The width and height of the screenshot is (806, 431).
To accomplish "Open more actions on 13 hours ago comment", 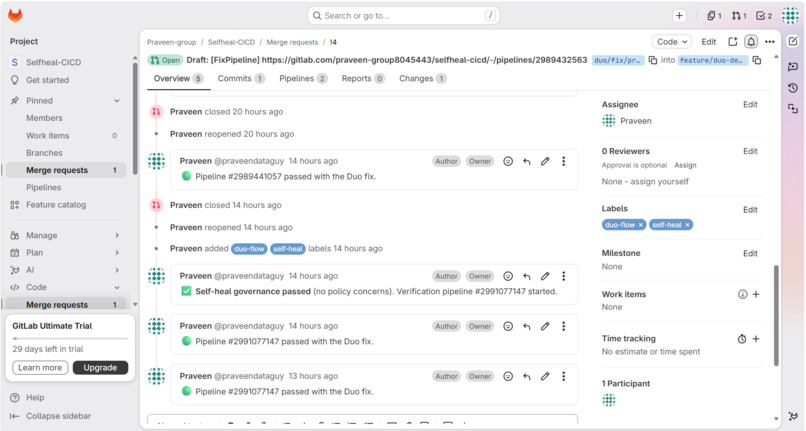I will (x=563, y=376).
